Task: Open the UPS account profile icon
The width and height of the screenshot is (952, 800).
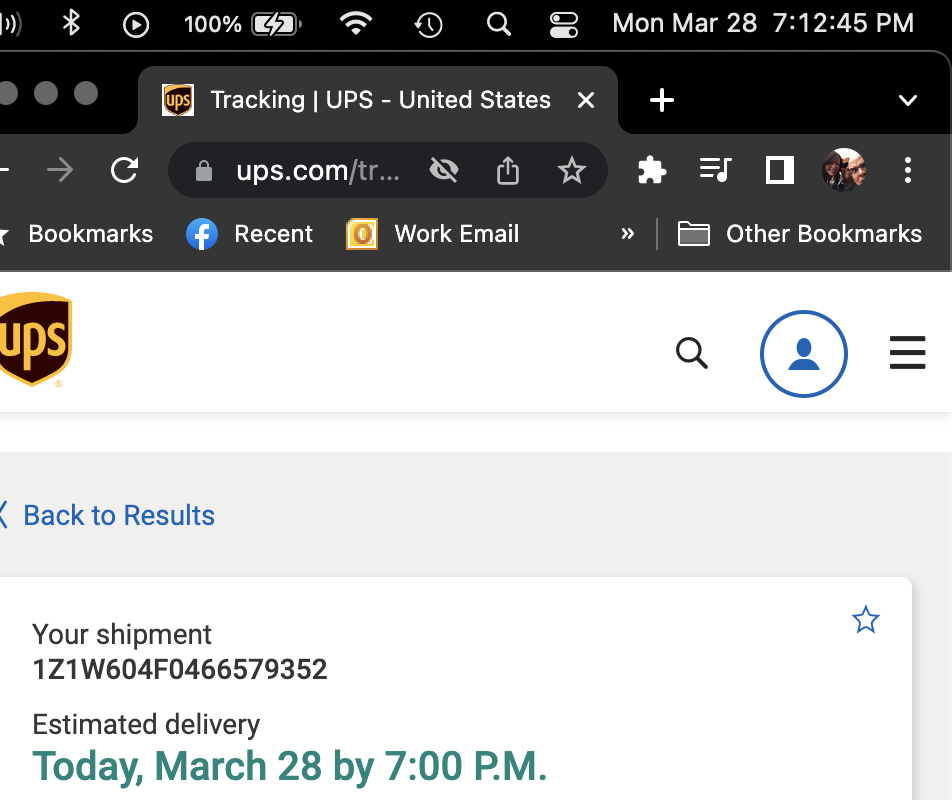Action: point(803,354)
